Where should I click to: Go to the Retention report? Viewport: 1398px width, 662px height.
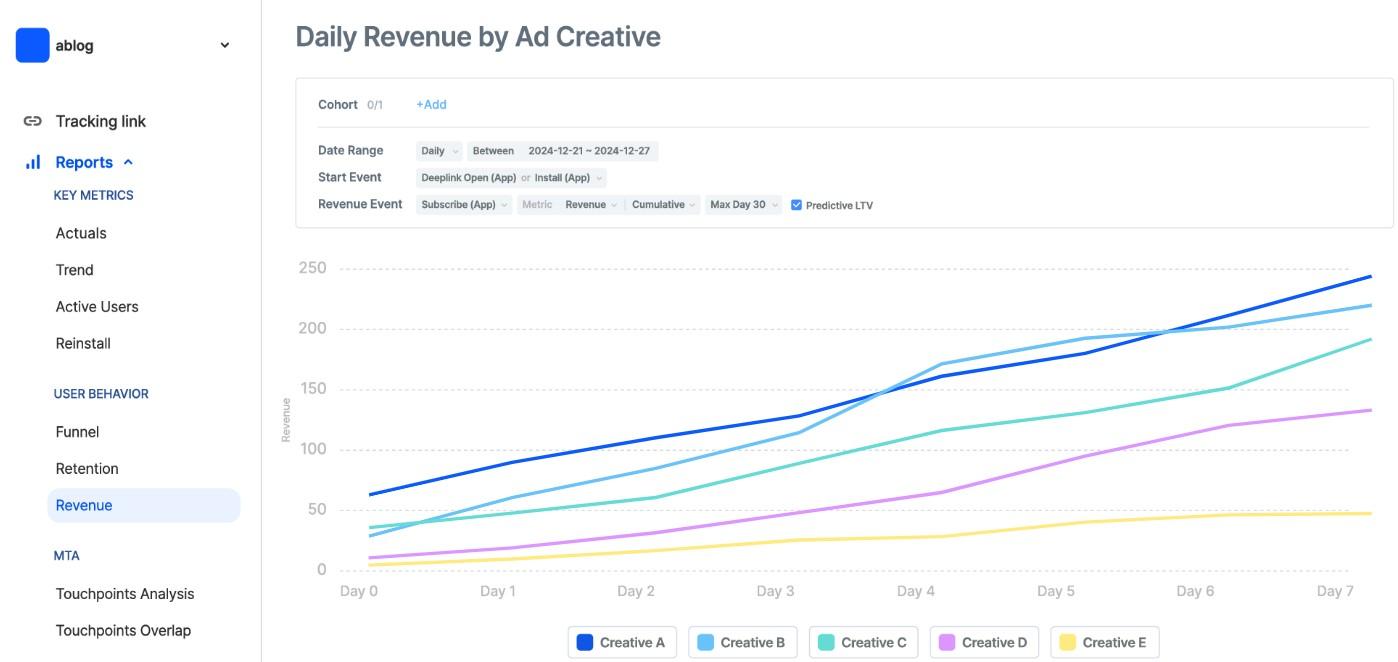point(87,469)
